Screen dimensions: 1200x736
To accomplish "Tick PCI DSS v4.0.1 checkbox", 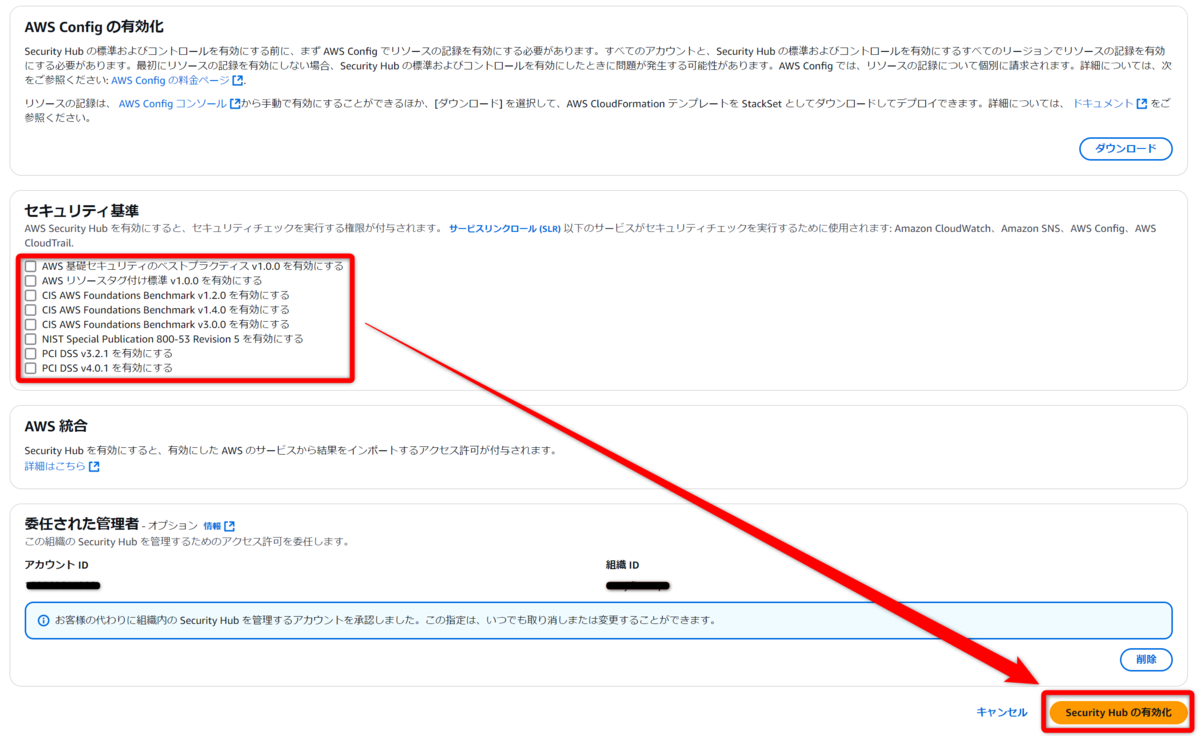I will click(31, 368).
